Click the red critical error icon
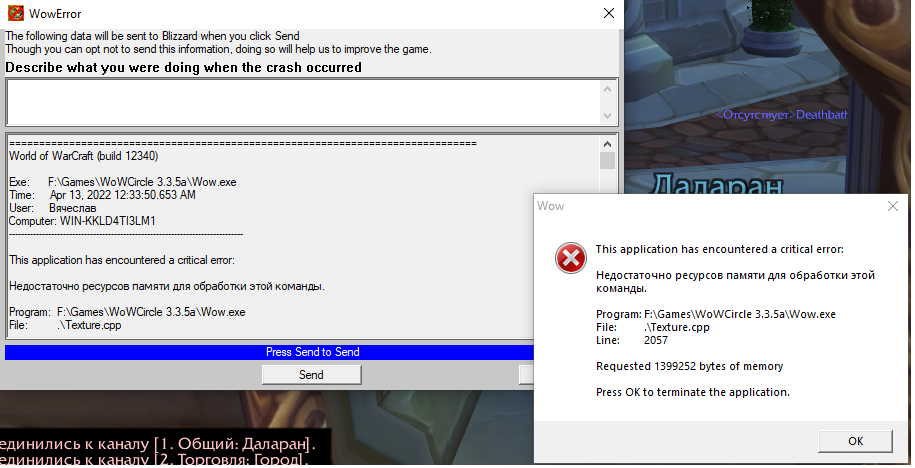915x468 pixels. [570, 260]
